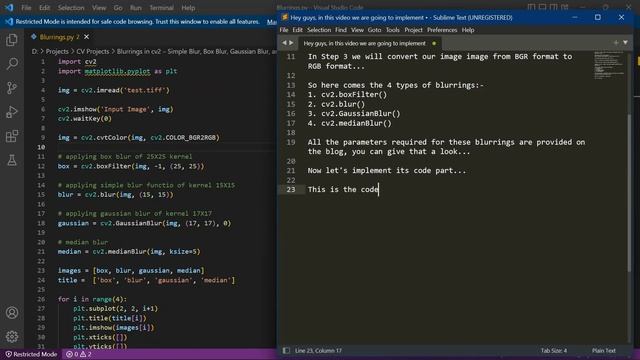Open the Goto menu in Sublime Text
Screen dimensions: 640x360
[374, 30]
